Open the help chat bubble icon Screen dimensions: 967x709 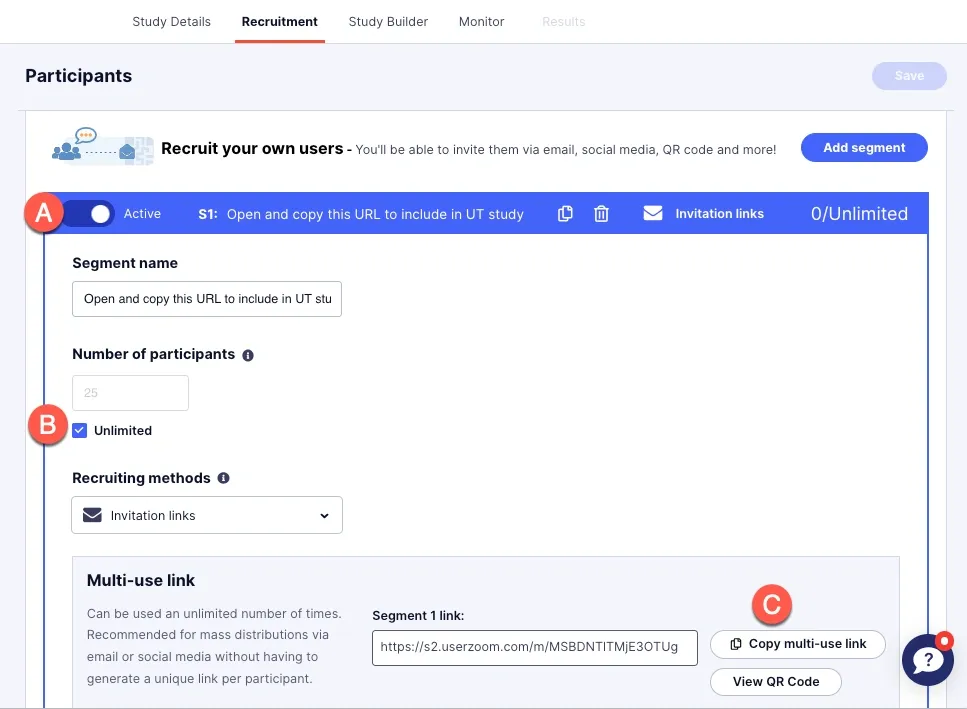927,660
